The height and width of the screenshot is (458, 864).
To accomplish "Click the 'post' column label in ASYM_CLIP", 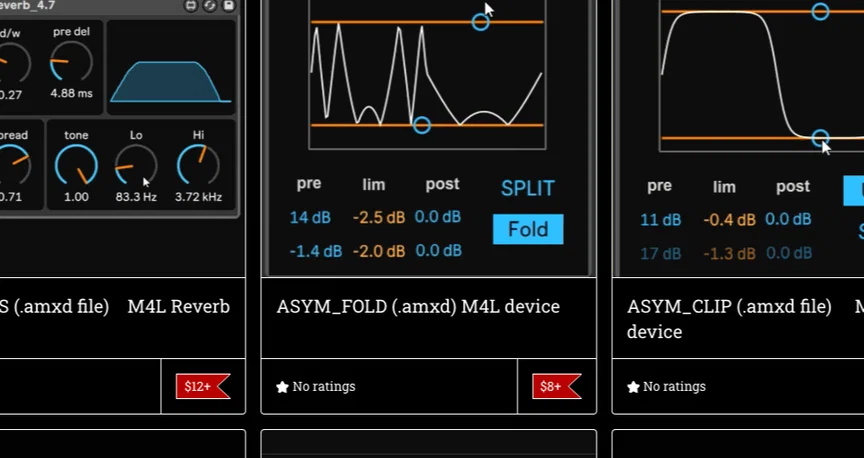I will [x=793, y=187].
